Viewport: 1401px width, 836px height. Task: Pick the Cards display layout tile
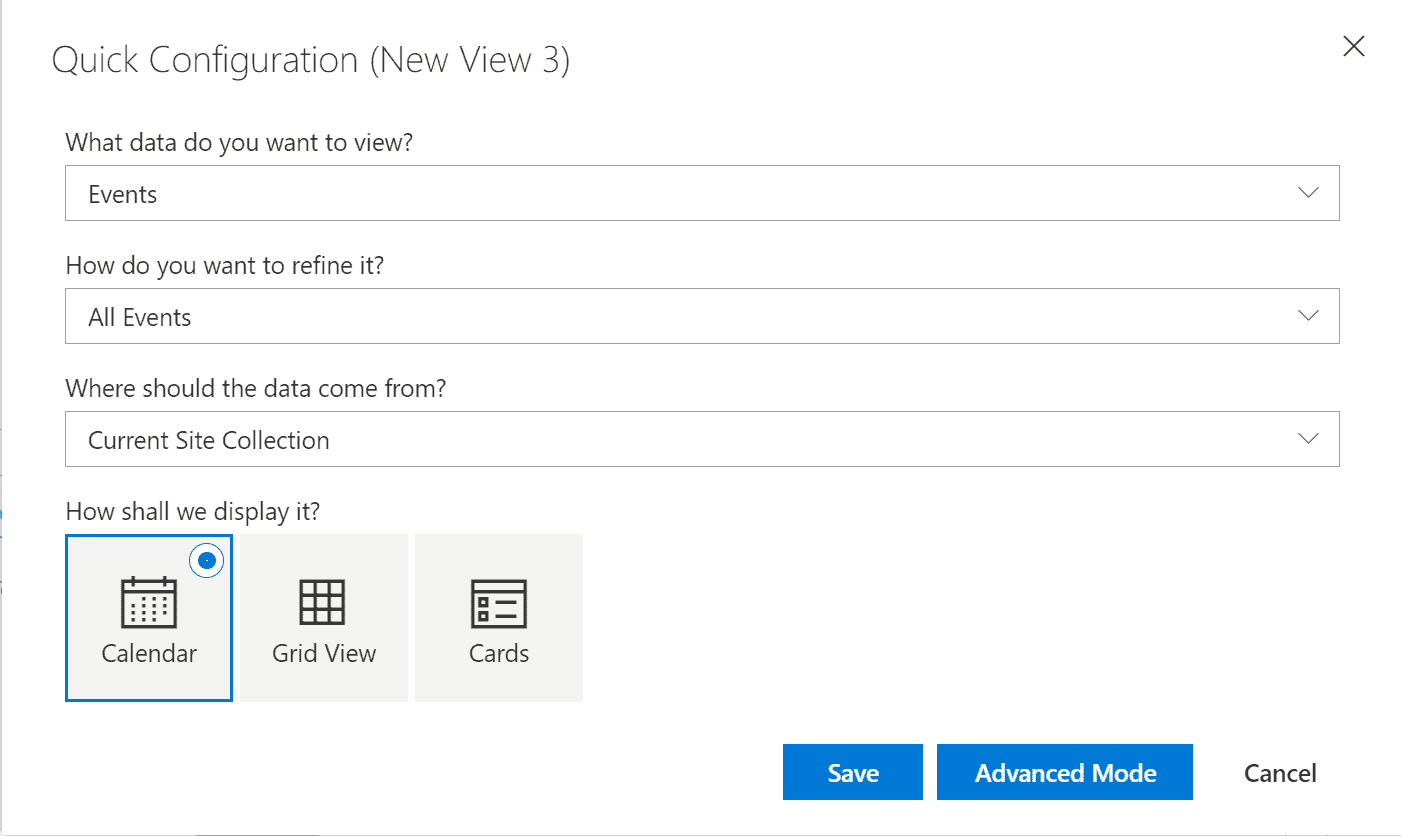(x=499, y=618)
